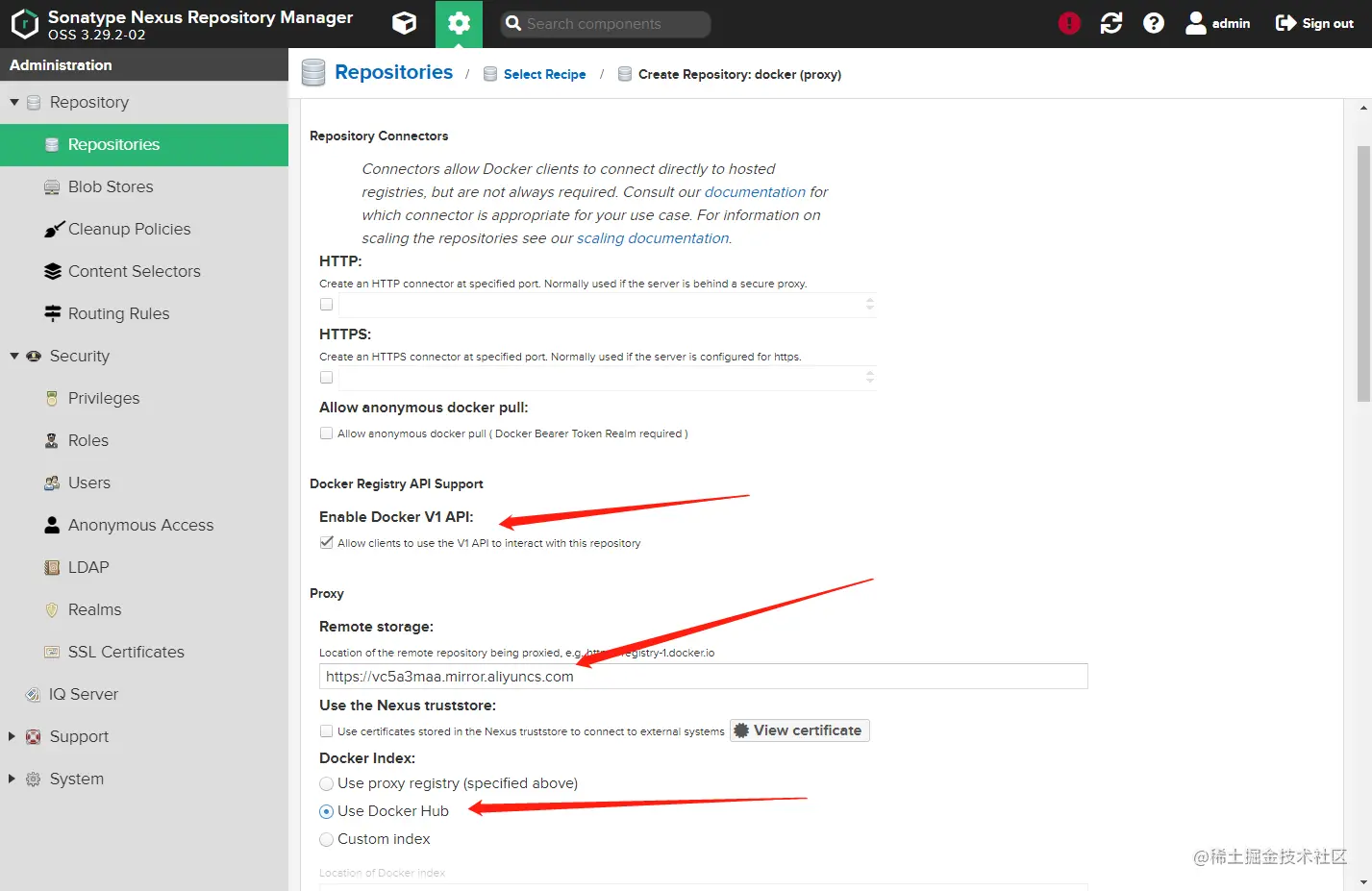Click the Refresh icon in the header
Screen dimensions: 1372x891
tap(1111, 23)
